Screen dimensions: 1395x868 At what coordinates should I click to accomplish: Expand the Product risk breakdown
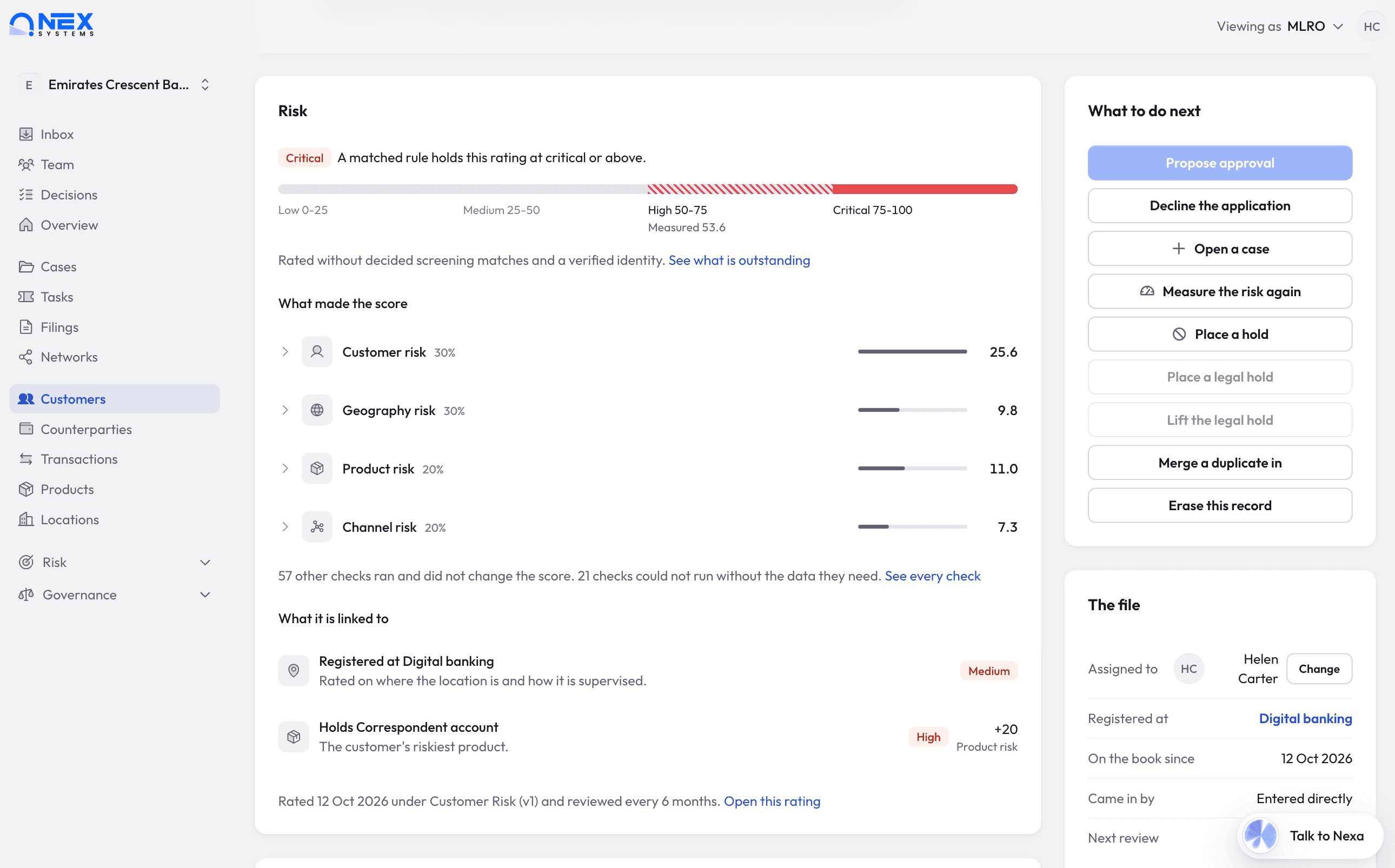coord(285,469)
